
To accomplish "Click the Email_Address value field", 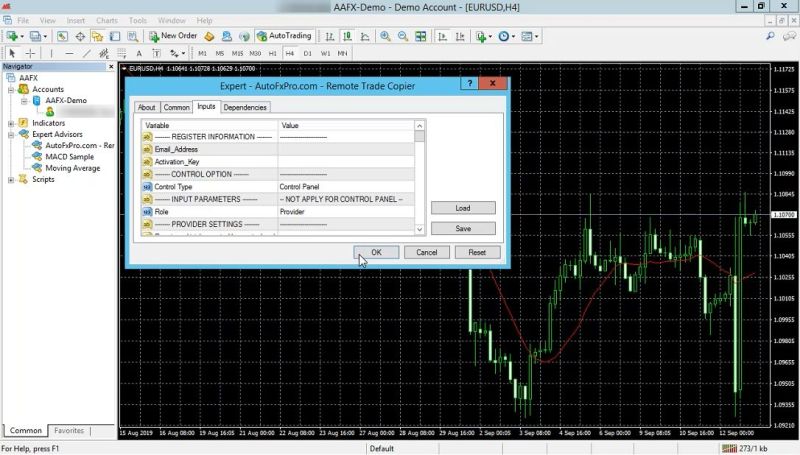I will [345, 149].
